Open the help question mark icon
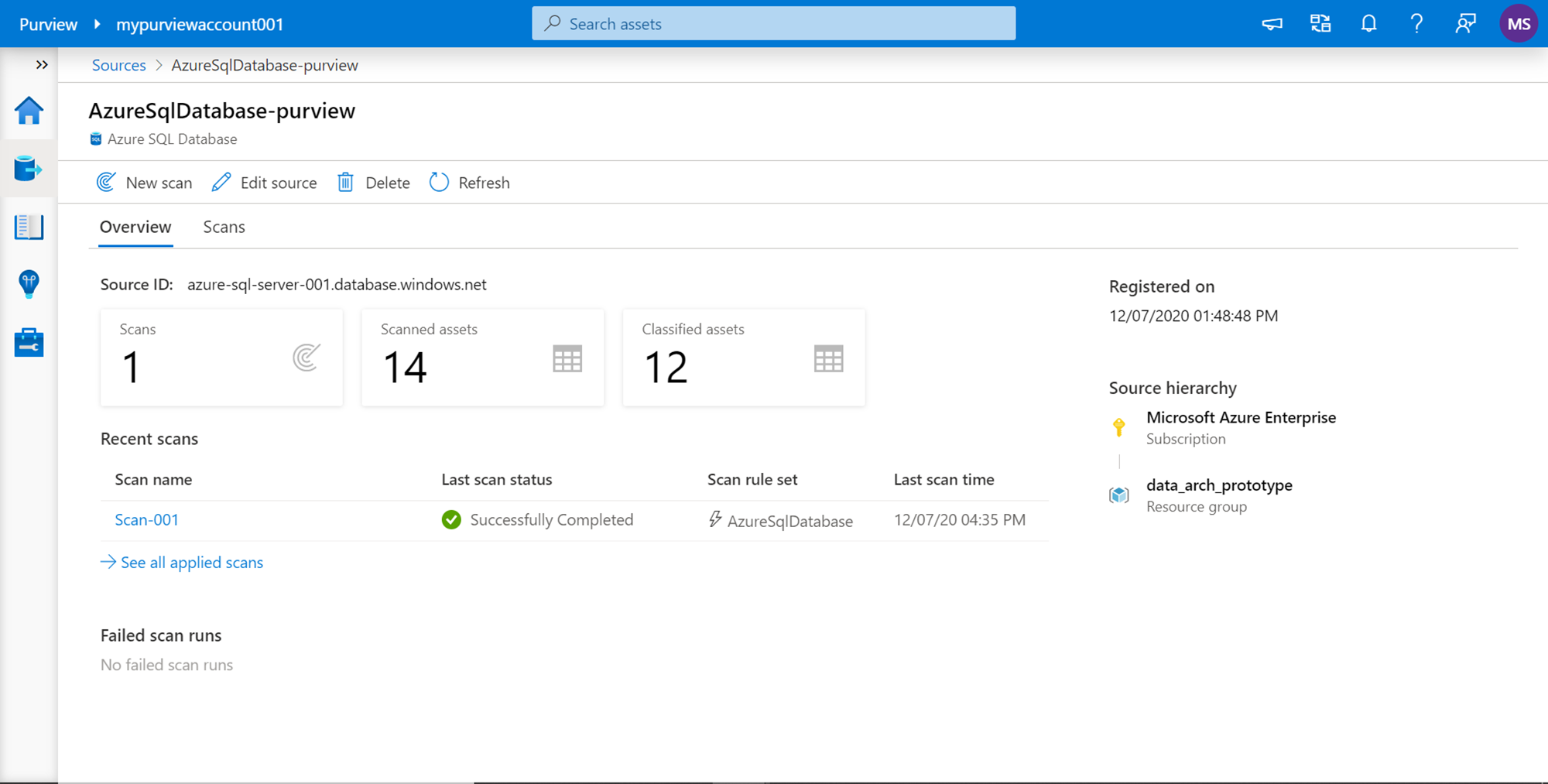Image resolution: width=1548 pixels, height=784 pixels. [x=1416, y=24]
